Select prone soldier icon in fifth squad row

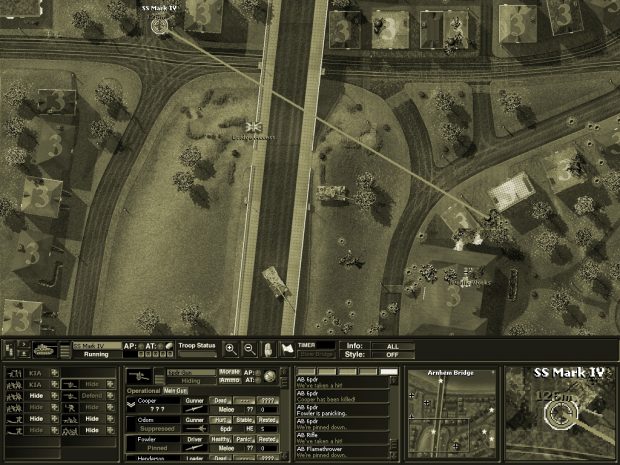[14, 418]
